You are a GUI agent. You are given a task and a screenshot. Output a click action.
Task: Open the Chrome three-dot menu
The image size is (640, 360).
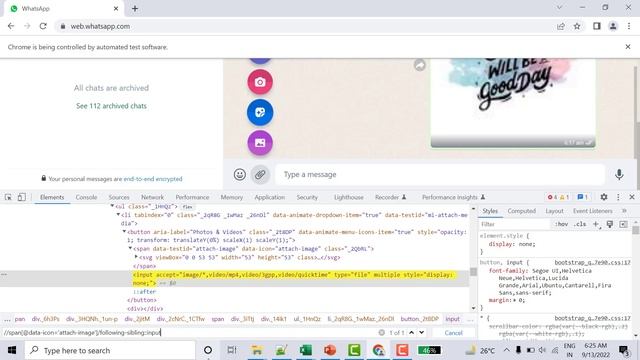pyautogui.click(x=629, y=26)
